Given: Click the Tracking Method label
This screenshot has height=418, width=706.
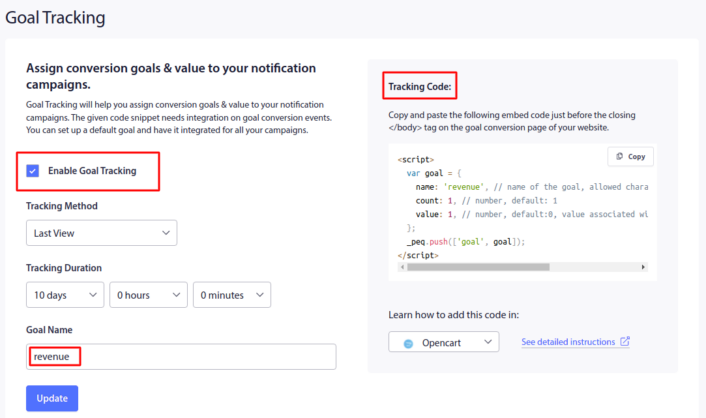Looking at the screenshot, I should coord(62,206).
